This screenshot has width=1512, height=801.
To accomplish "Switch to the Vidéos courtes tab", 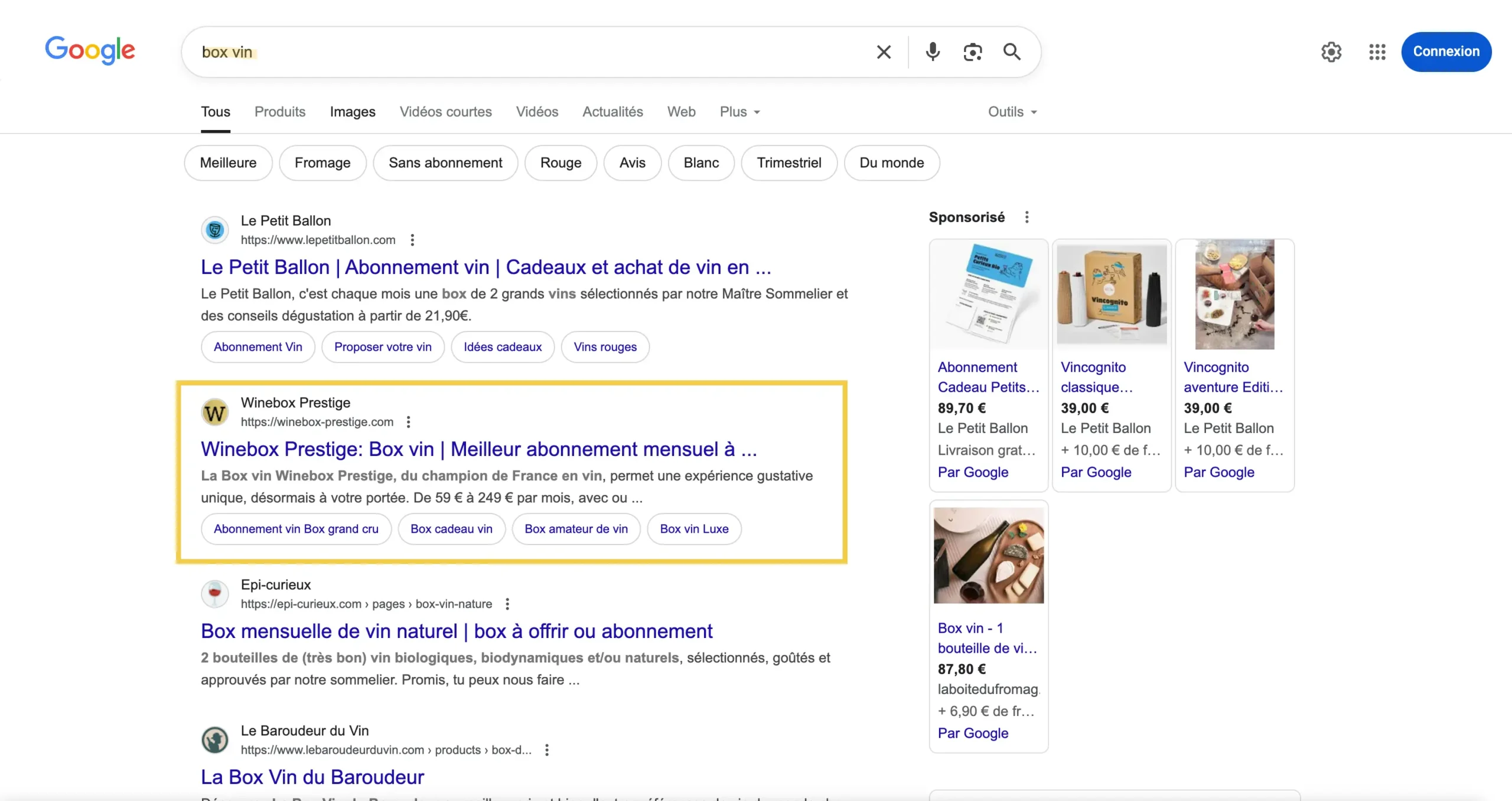I will coord(445,112).
